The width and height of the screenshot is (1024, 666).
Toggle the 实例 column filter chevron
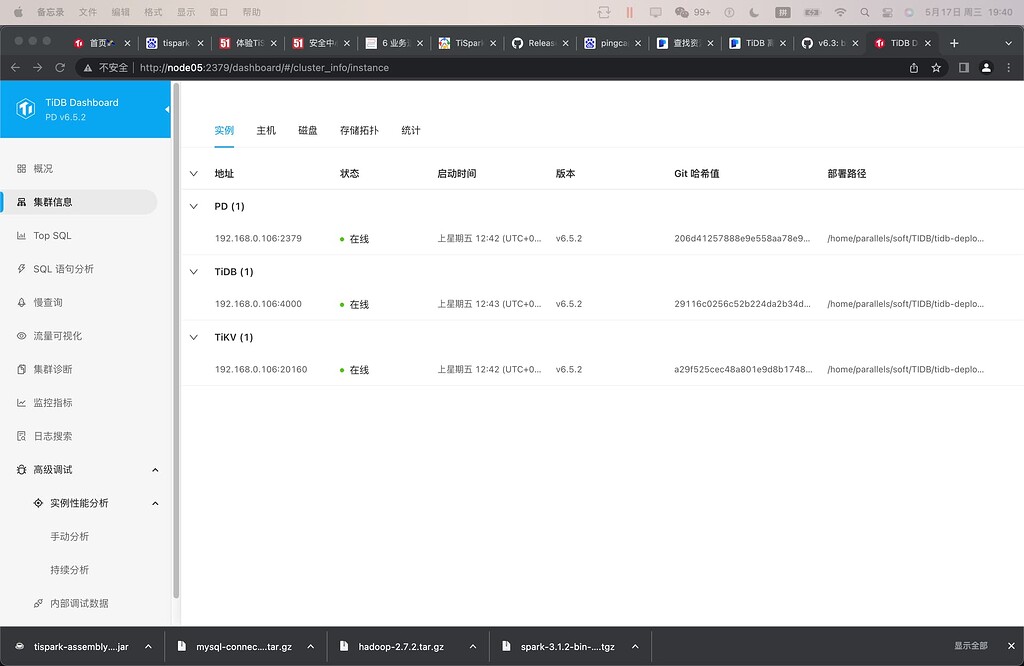tap(193, 172)
